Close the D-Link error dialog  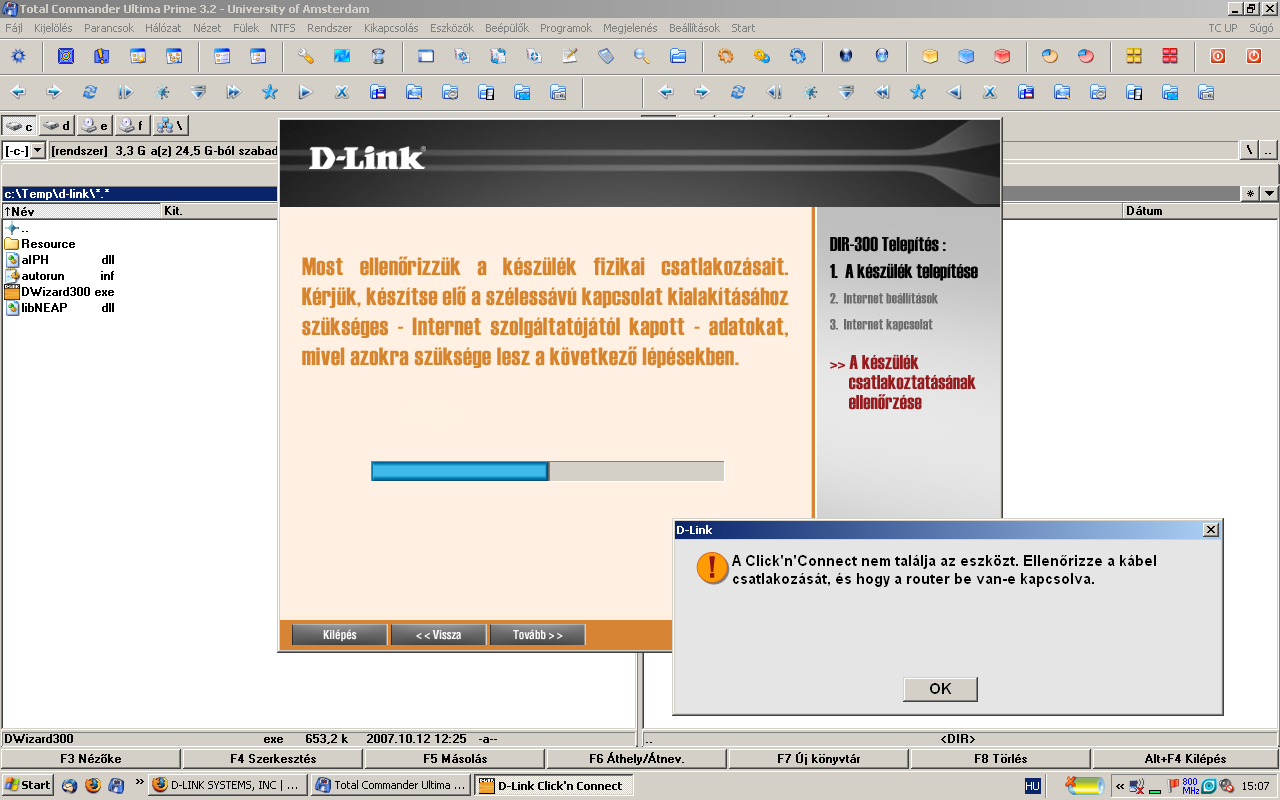[1210, 530]
